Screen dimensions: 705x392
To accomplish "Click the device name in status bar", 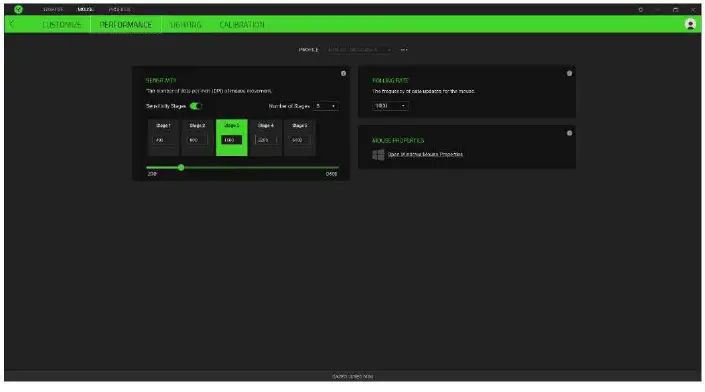I will pyautogui.click(x=352, y=376).
